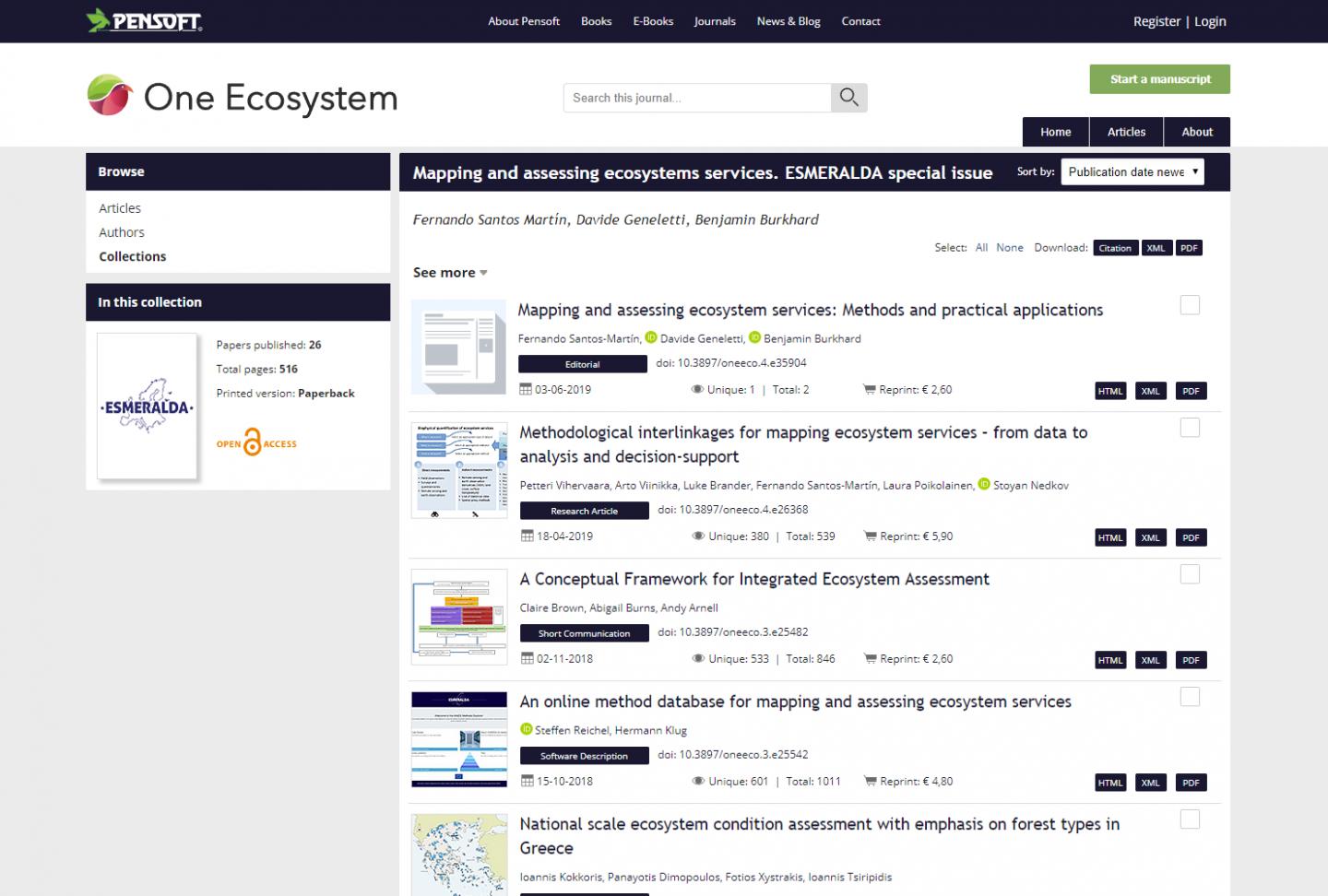Click reprint cart icon for € 2,60 editorial
This screenshot has width=1328, height=896.
(x=869, y=389)
